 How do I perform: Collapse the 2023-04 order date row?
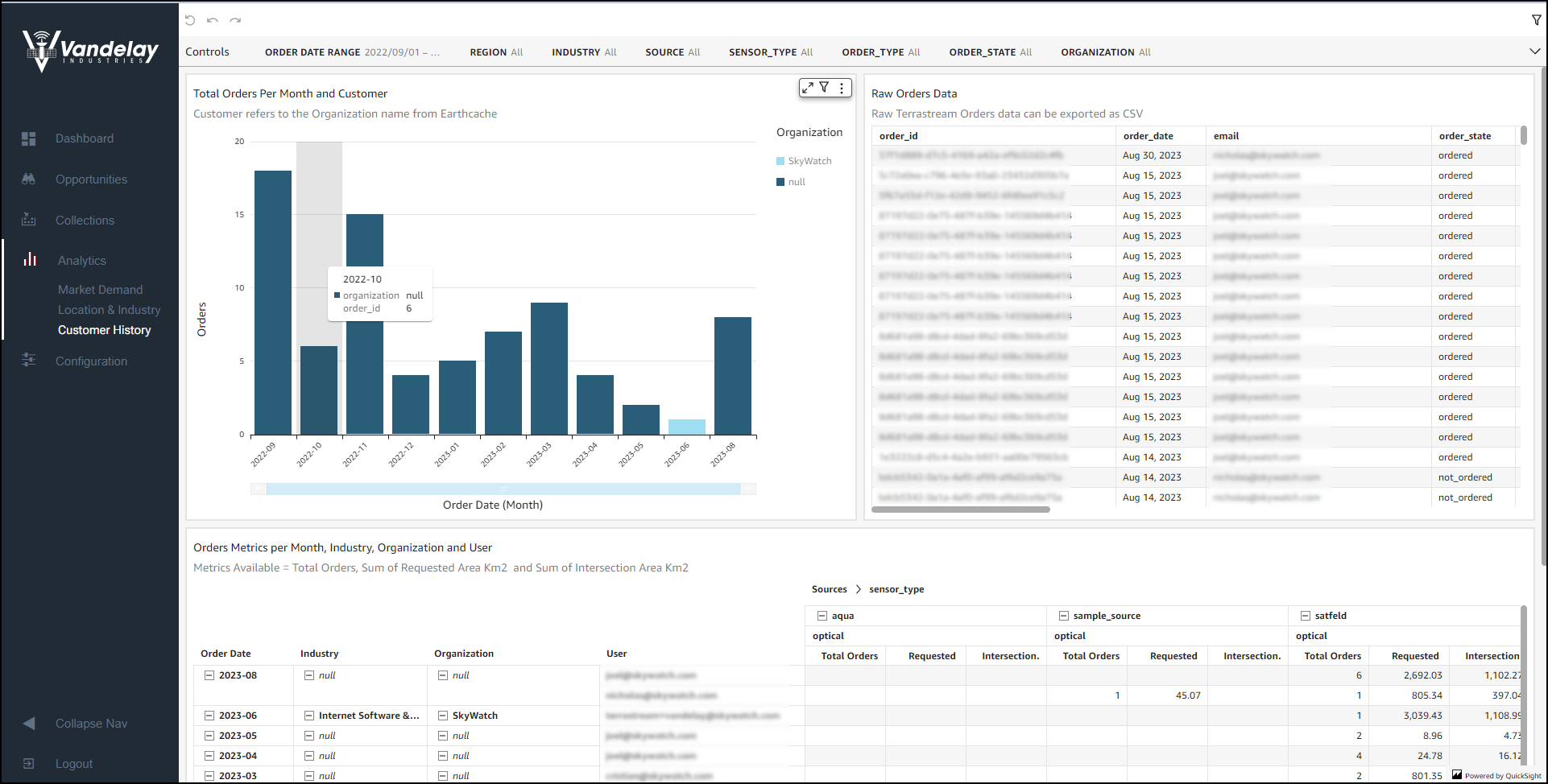(209, 756)
